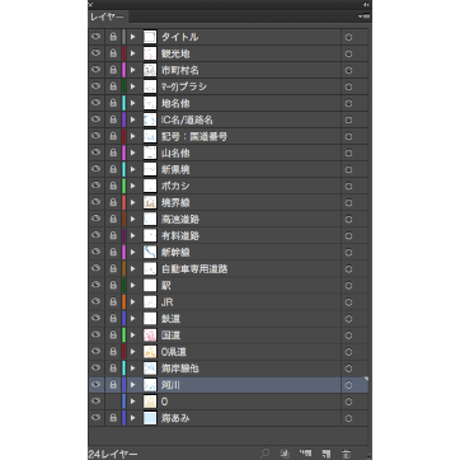This screenshot has height=460, width=460.
Task: Unlock the JR layer via its lock icon
Action: pos(113,301)
